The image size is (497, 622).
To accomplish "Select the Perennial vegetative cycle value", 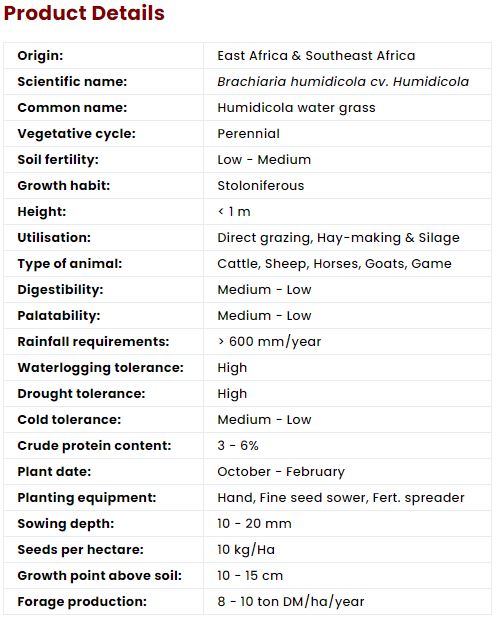I will coord(249,134).
